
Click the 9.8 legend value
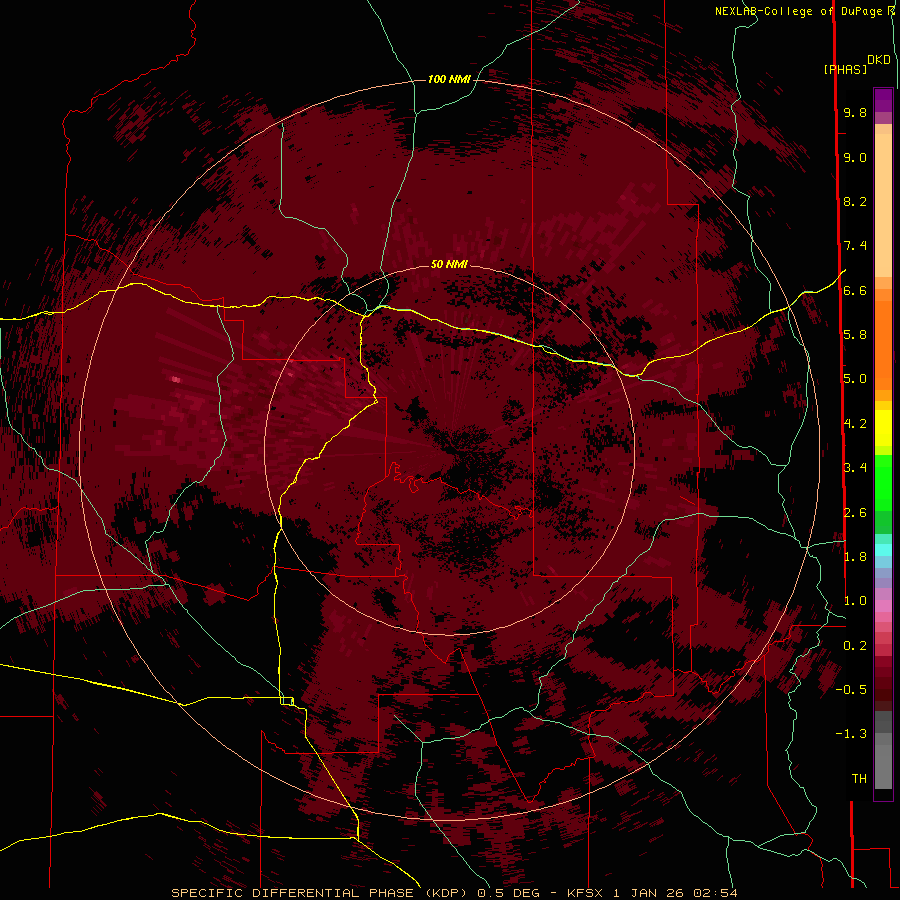pos(855,112)
